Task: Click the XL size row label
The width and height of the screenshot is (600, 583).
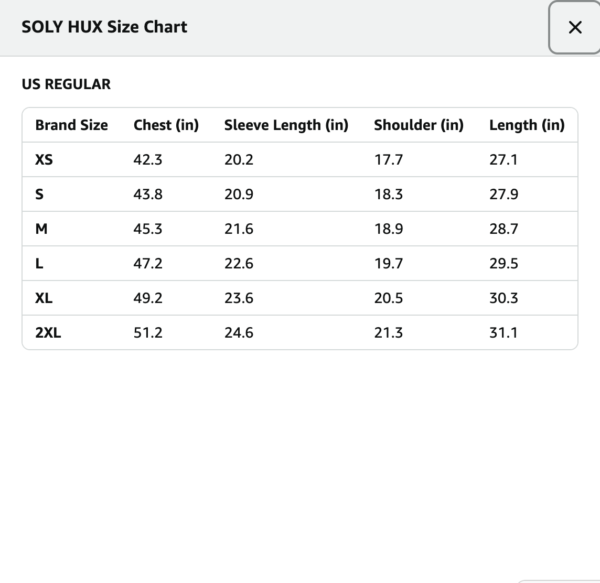Action: [x=44, y=298]
